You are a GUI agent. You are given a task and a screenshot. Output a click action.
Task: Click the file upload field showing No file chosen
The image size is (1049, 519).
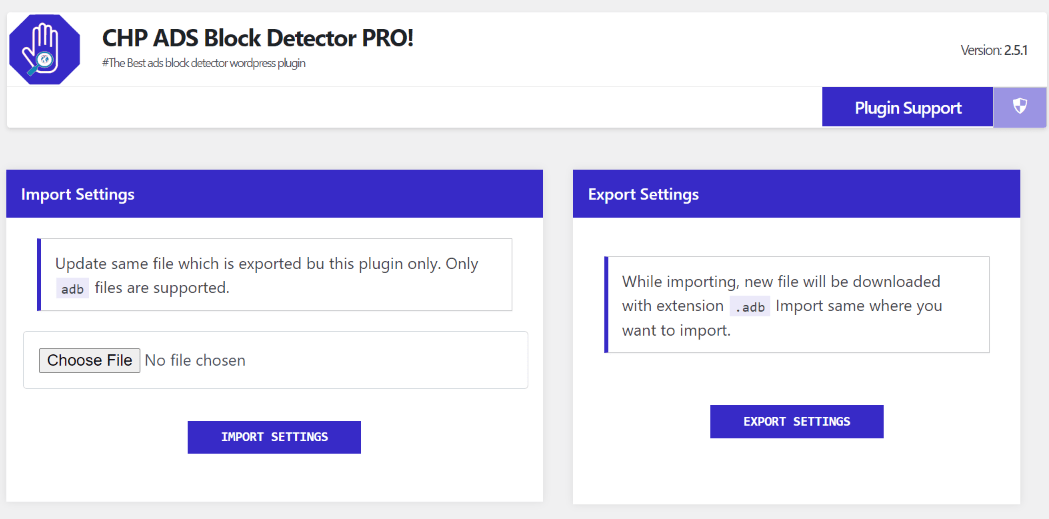coord(276,360)
